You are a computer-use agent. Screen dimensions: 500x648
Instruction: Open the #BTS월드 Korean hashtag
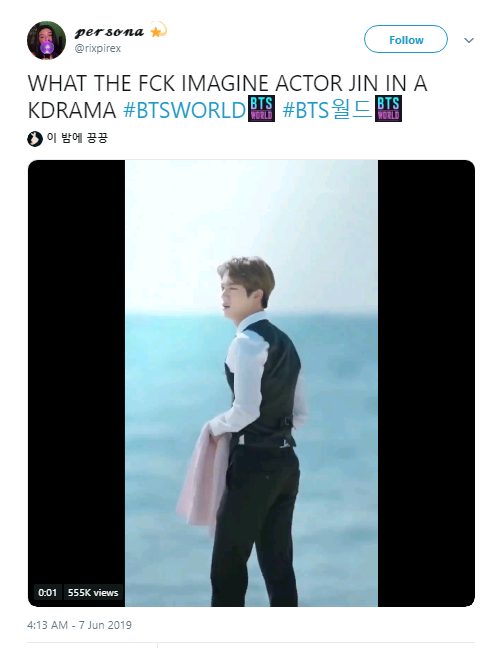[327, 110]
